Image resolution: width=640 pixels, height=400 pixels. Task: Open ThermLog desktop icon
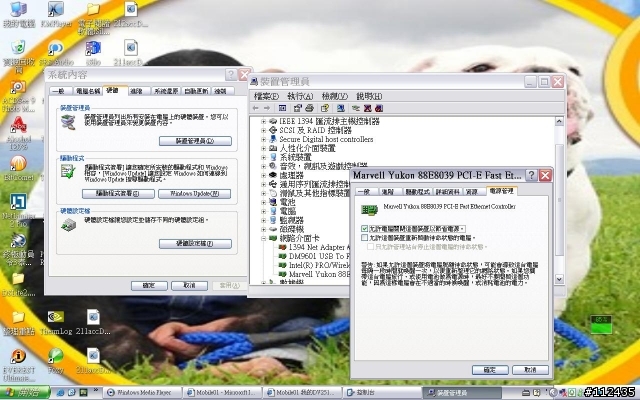[x=56, y=322]
